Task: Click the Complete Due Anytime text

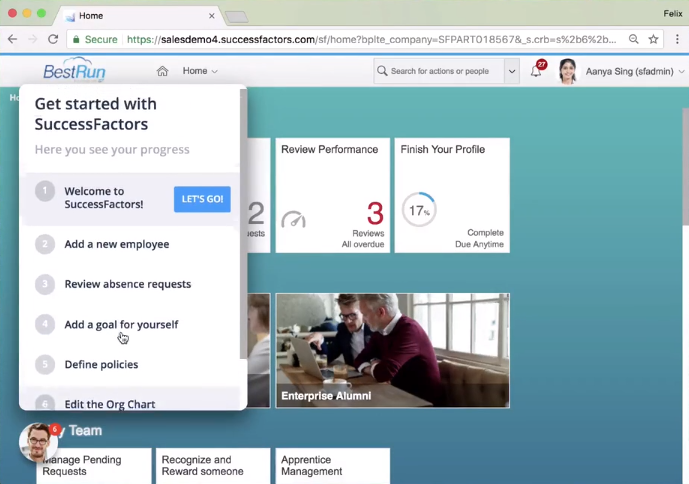Action: coord(479,238)
